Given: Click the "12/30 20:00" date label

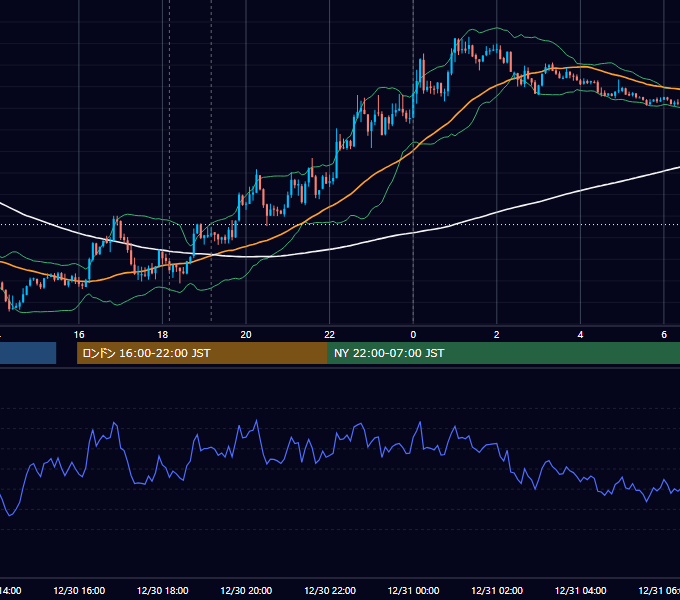Looking at the screenshot, I should point(246,590).
